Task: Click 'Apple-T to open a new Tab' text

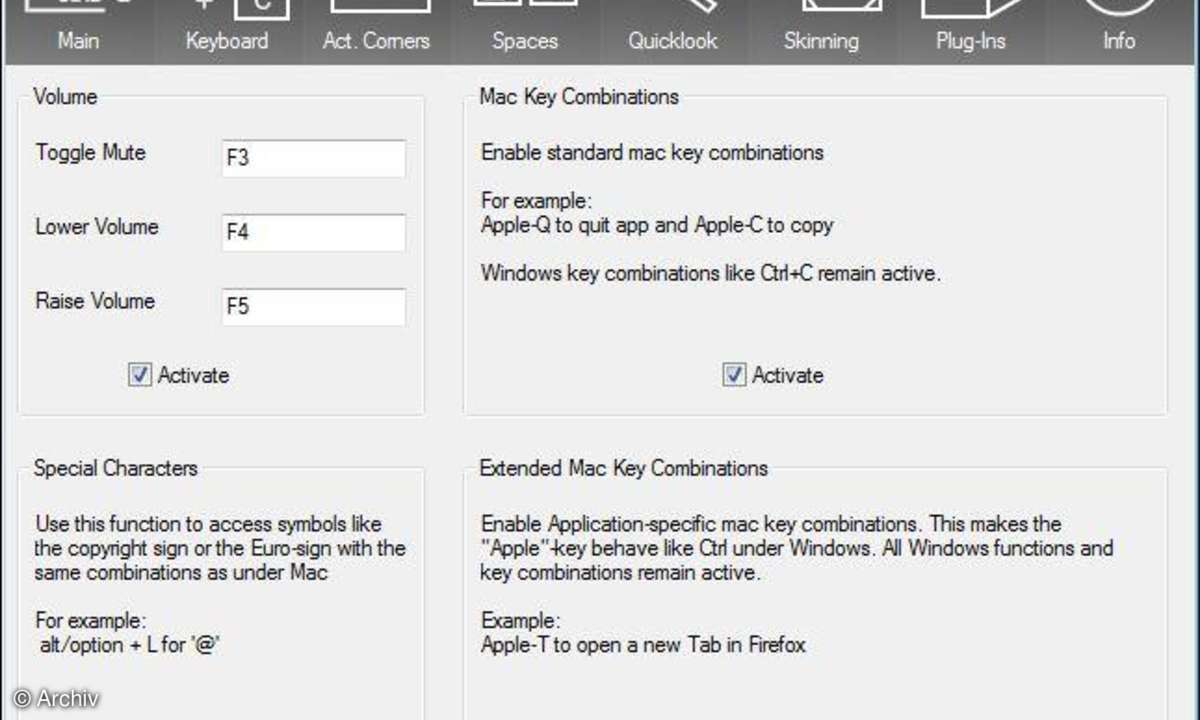Action: [x=643, y=645]
